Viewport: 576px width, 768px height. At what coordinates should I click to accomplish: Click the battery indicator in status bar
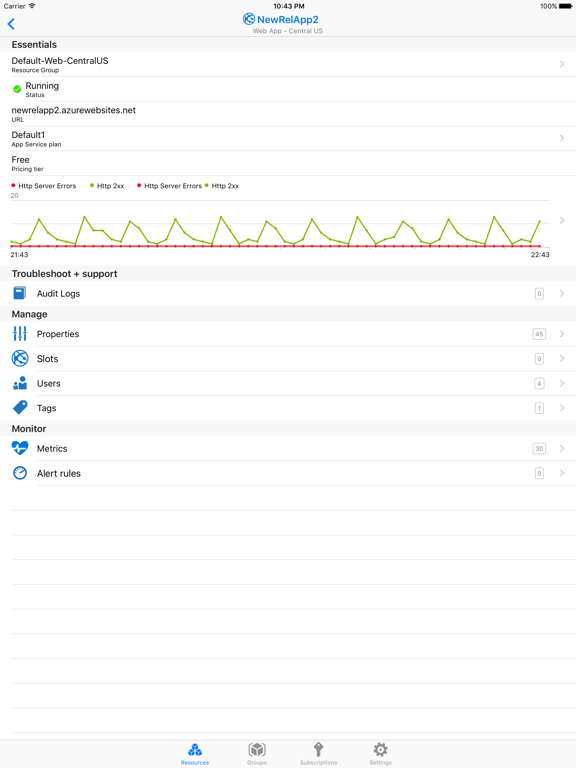click(x=565, y=6)
